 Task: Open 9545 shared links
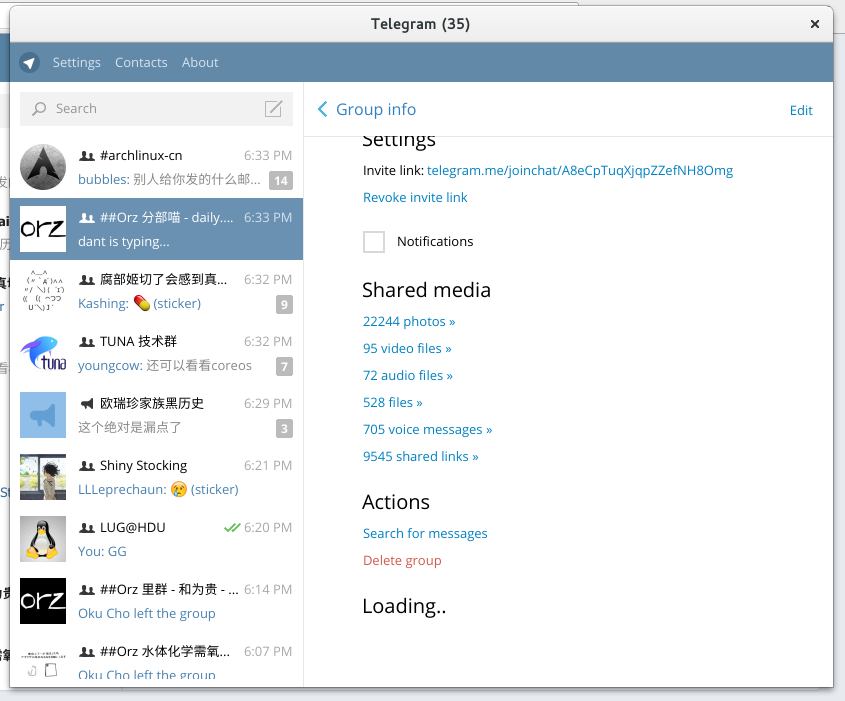tap(421, 456)
